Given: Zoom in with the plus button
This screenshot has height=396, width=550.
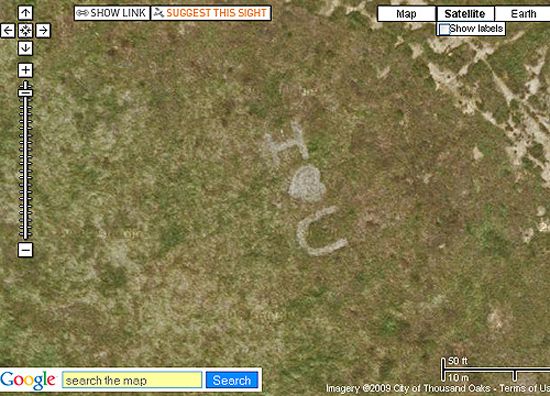Looking at the screenshot, I should point(25,70).
